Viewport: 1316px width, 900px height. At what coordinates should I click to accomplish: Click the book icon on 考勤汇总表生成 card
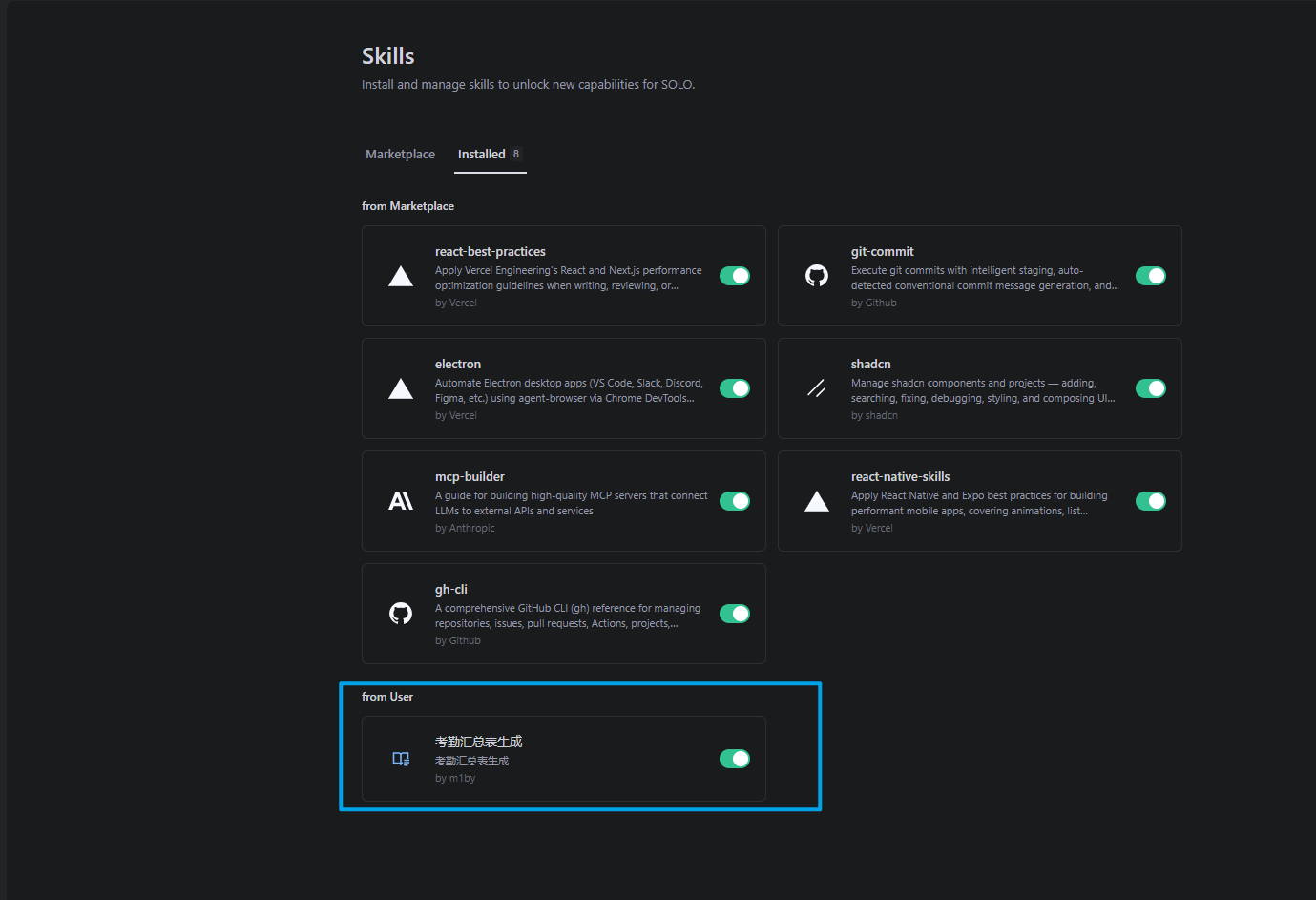(401, 759)
